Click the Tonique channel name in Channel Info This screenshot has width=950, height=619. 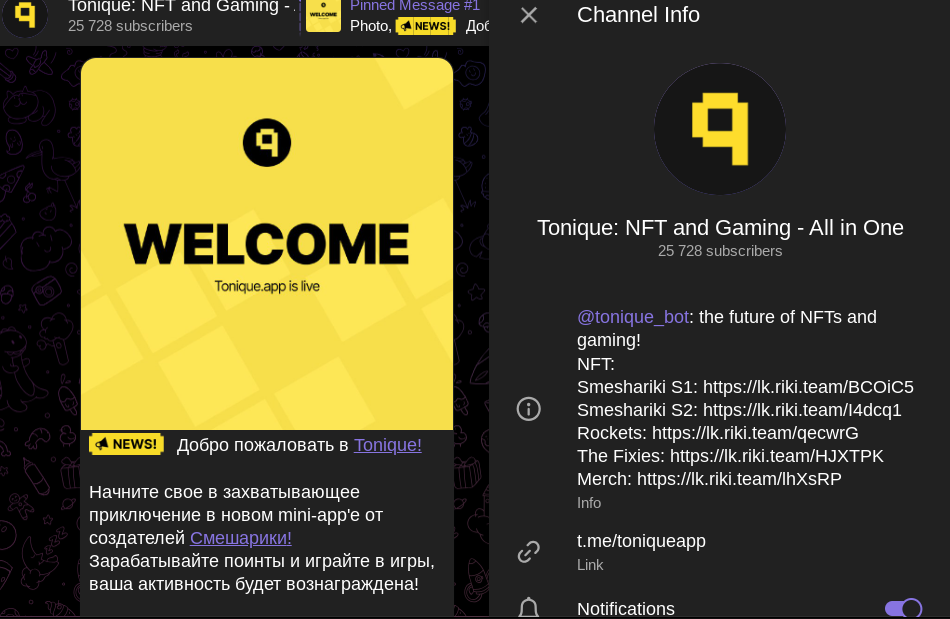coord(720,228)
